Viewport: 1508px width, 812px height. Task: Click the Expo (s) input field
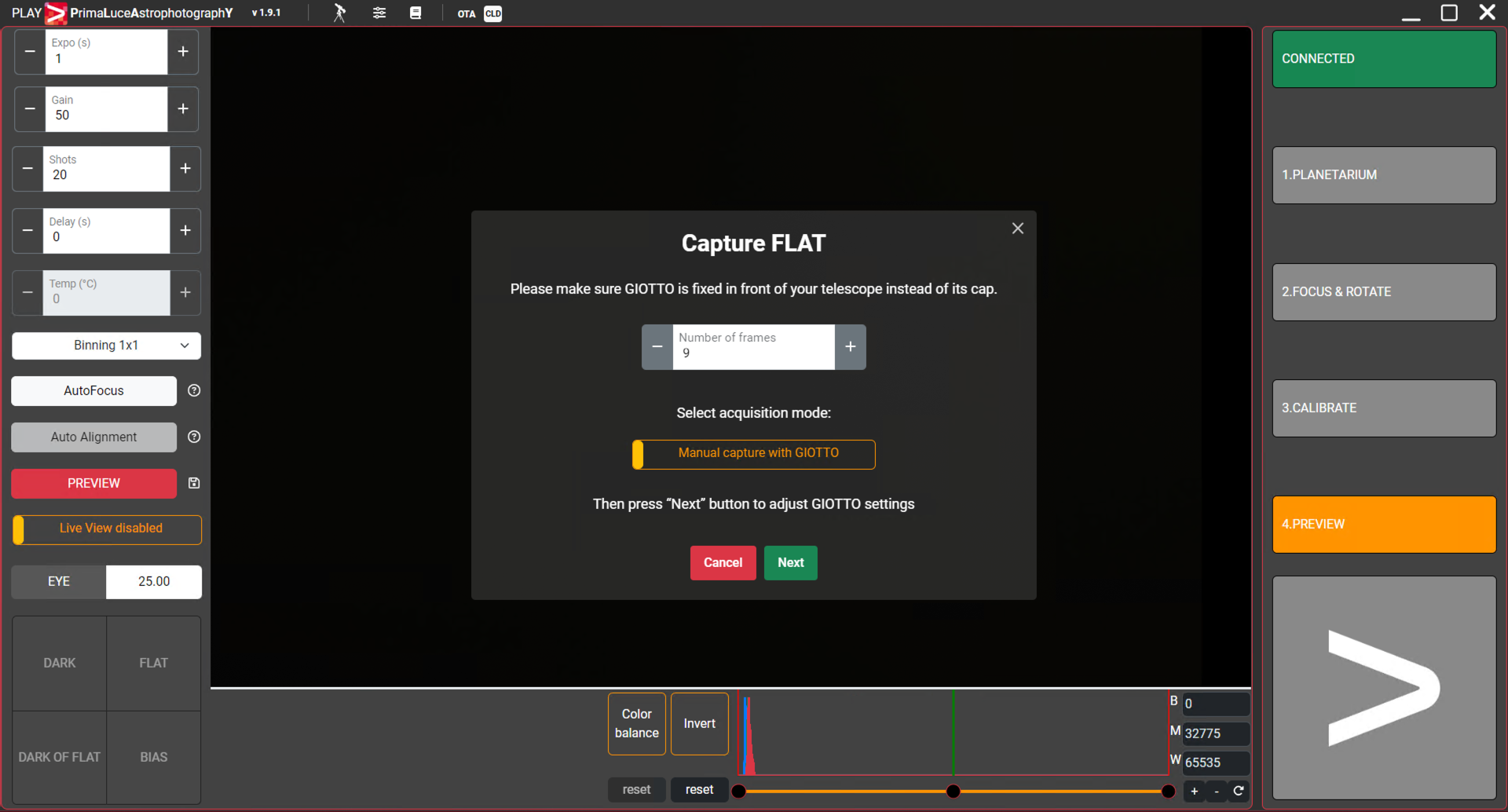pos(106,52)
